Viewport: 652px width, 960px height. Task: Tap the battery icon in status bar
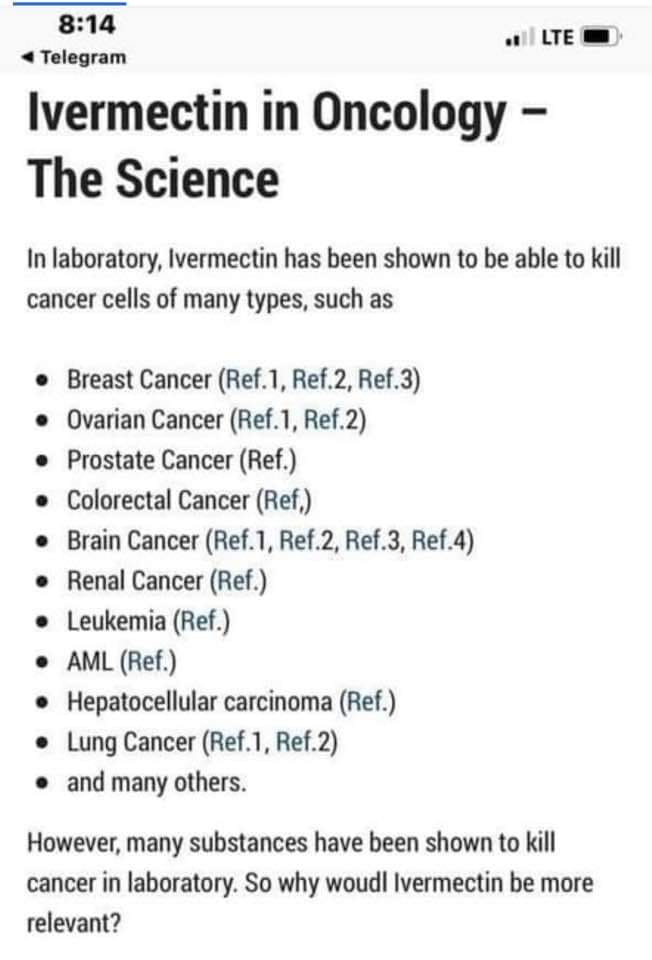click(602, 38)
